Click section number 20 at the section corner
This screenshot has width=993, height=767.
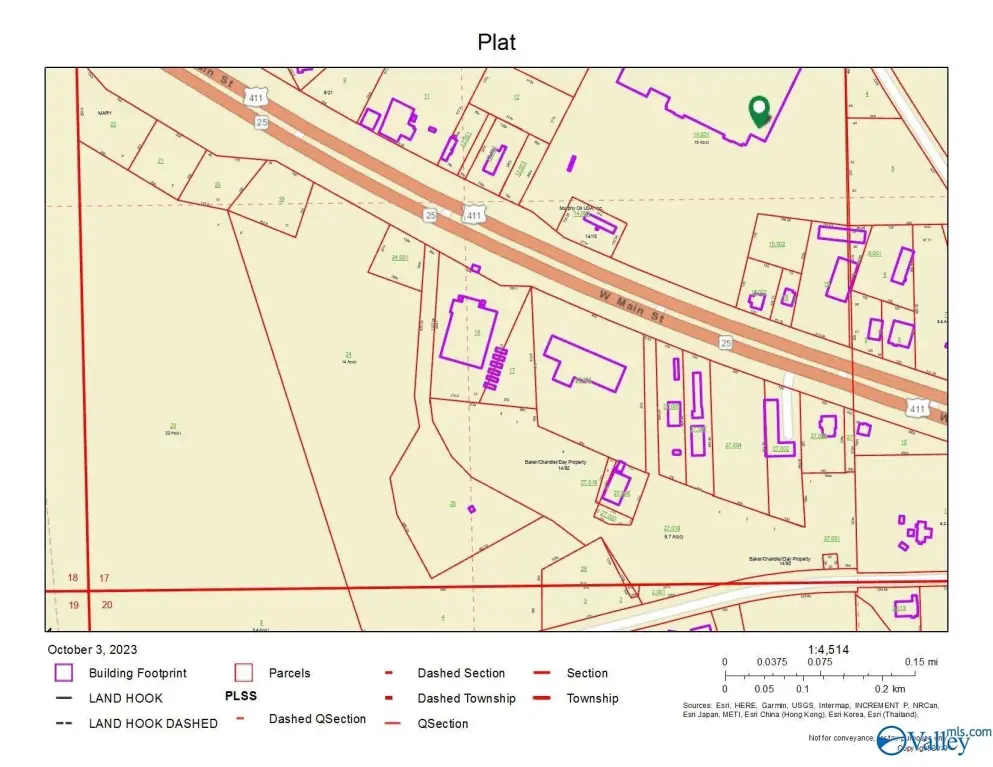107,605
